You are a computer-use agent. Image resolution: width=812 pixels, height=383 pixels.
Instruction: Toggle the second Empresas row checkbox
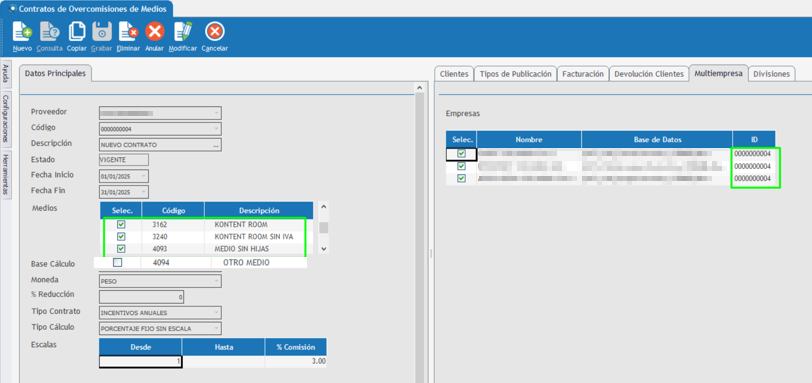tap(461, 166)
